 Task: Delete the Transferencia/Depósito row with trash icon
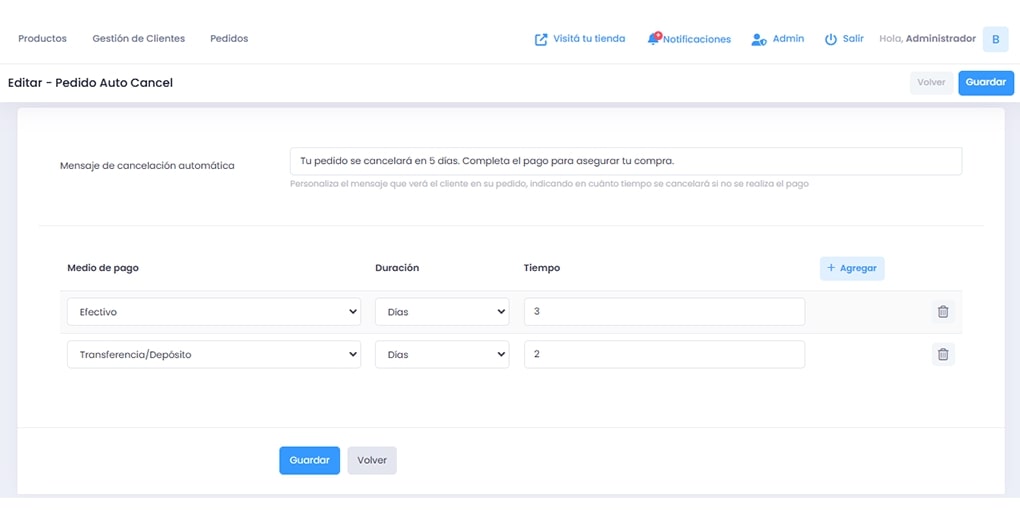(x=942, y=354)
